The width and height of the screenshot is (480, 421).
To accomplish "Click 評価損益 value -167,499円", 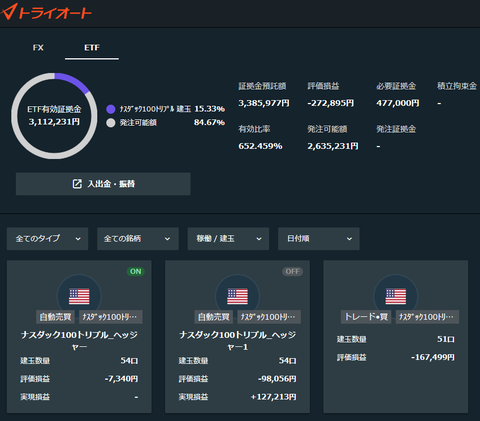I will click(433, 357).
